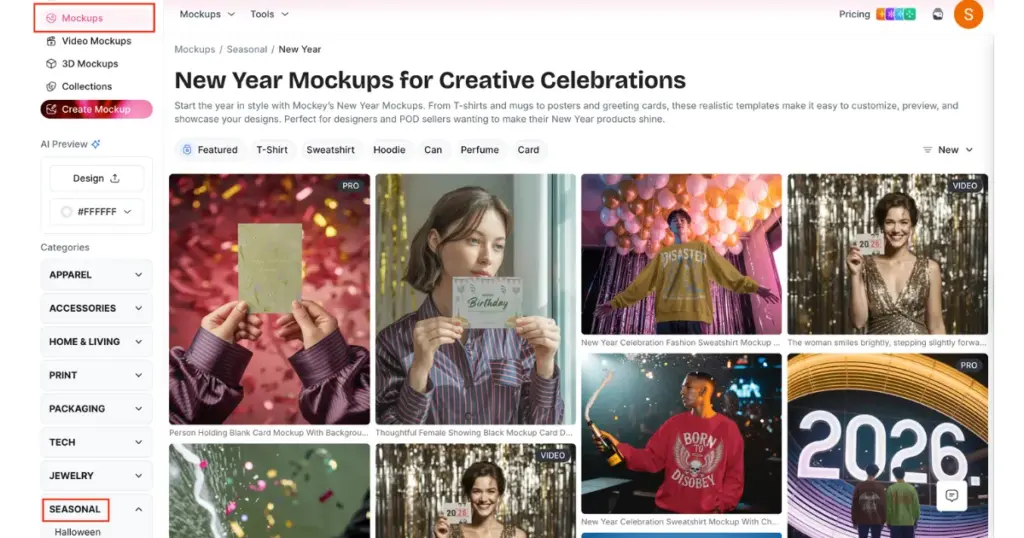Click the Collections icon
This screenshot has width=1024, height=538.
(x=51, y=86)
